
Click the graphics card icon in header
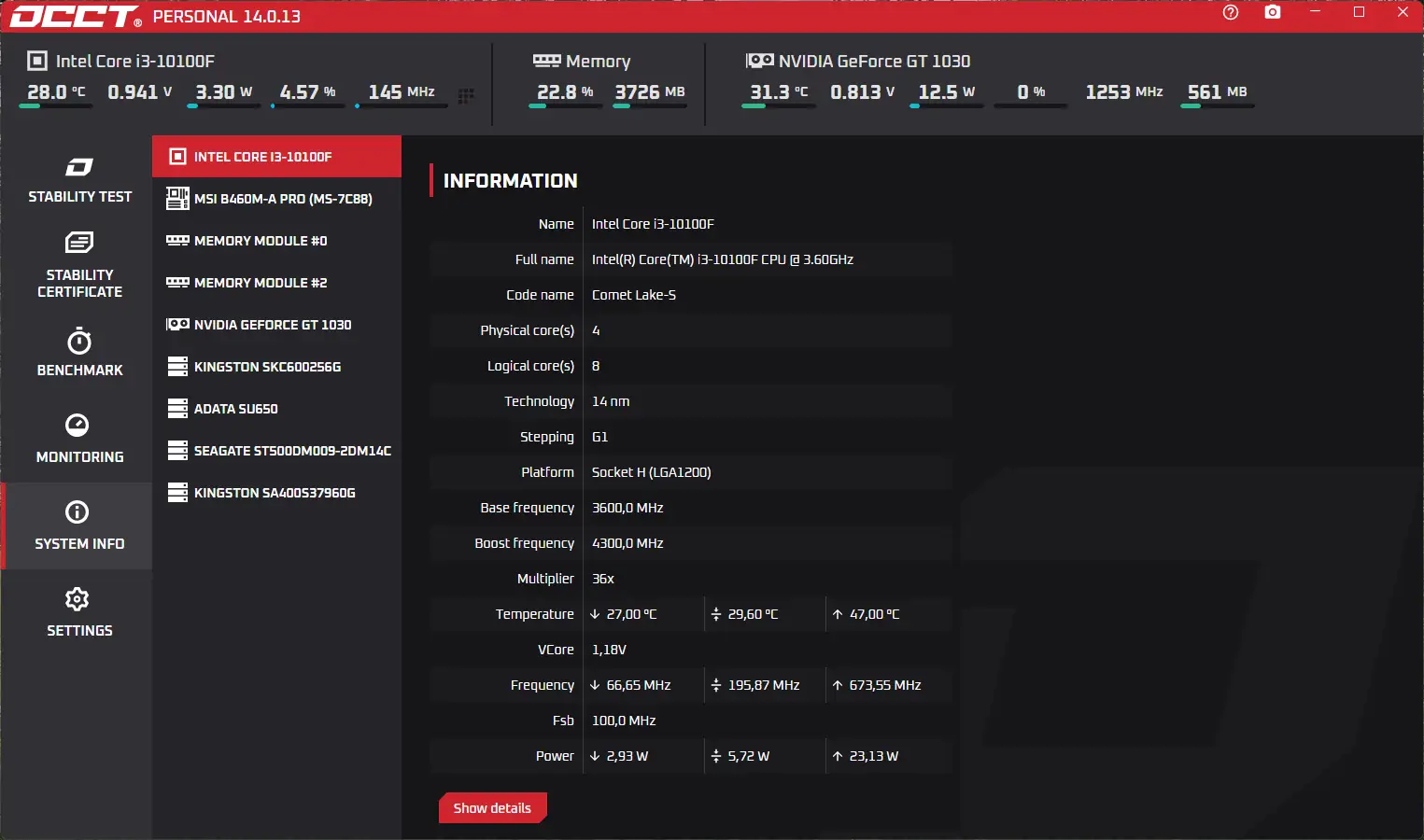click(759, 61)
